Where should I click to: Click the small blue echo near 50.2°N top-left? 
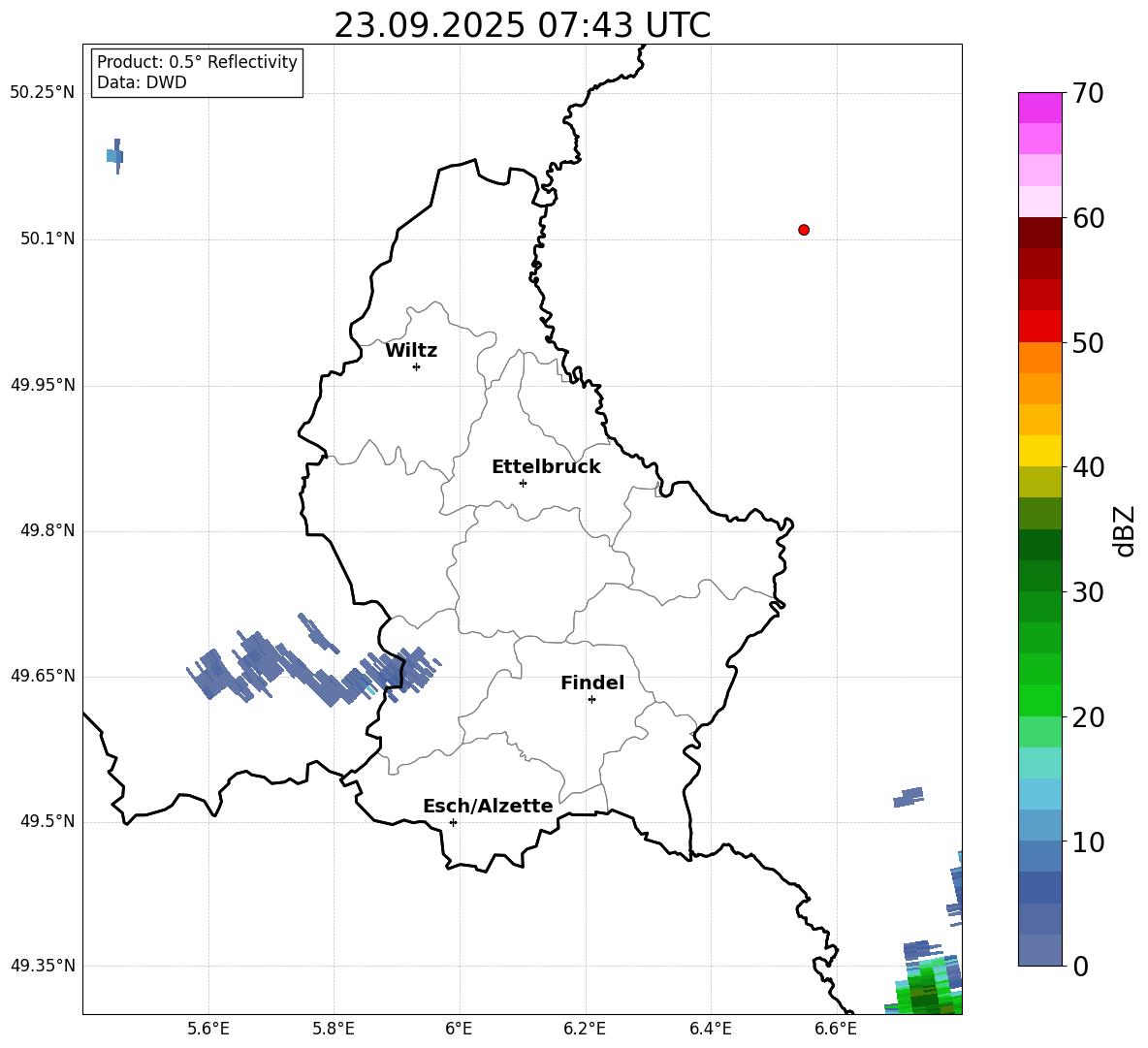click(x=115, y=156)
